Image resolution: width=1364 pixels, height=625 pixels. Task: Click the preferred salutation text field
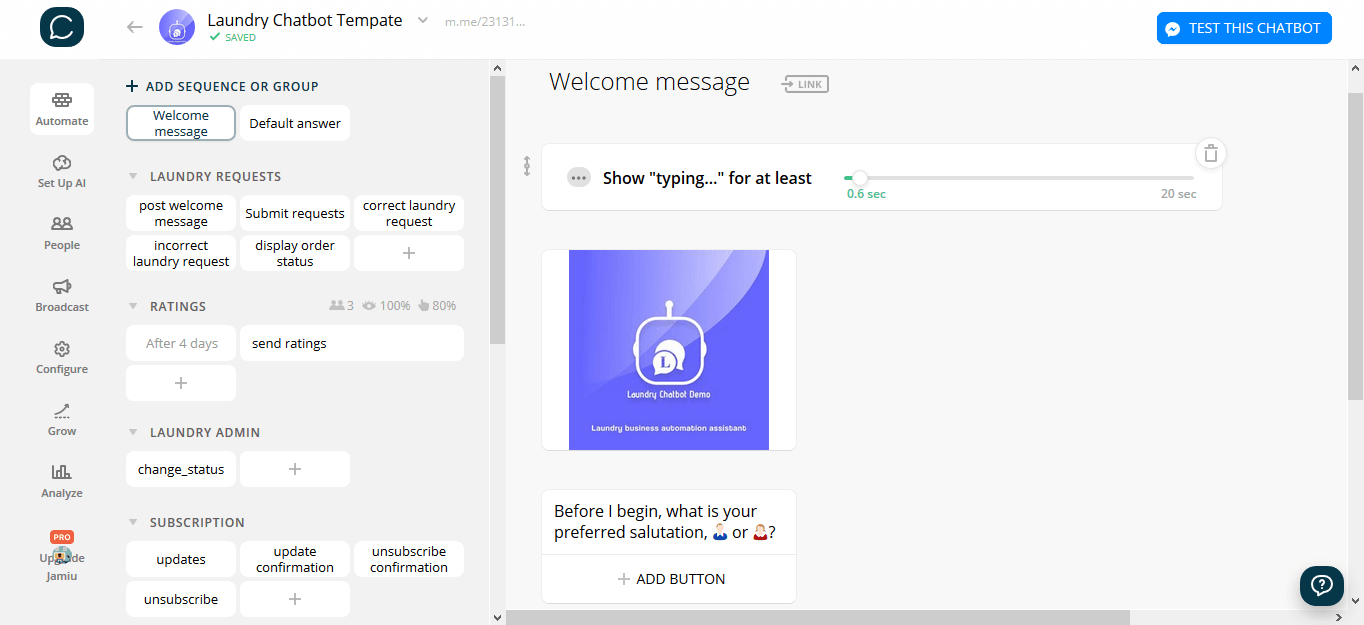click(x=669, y=522)
